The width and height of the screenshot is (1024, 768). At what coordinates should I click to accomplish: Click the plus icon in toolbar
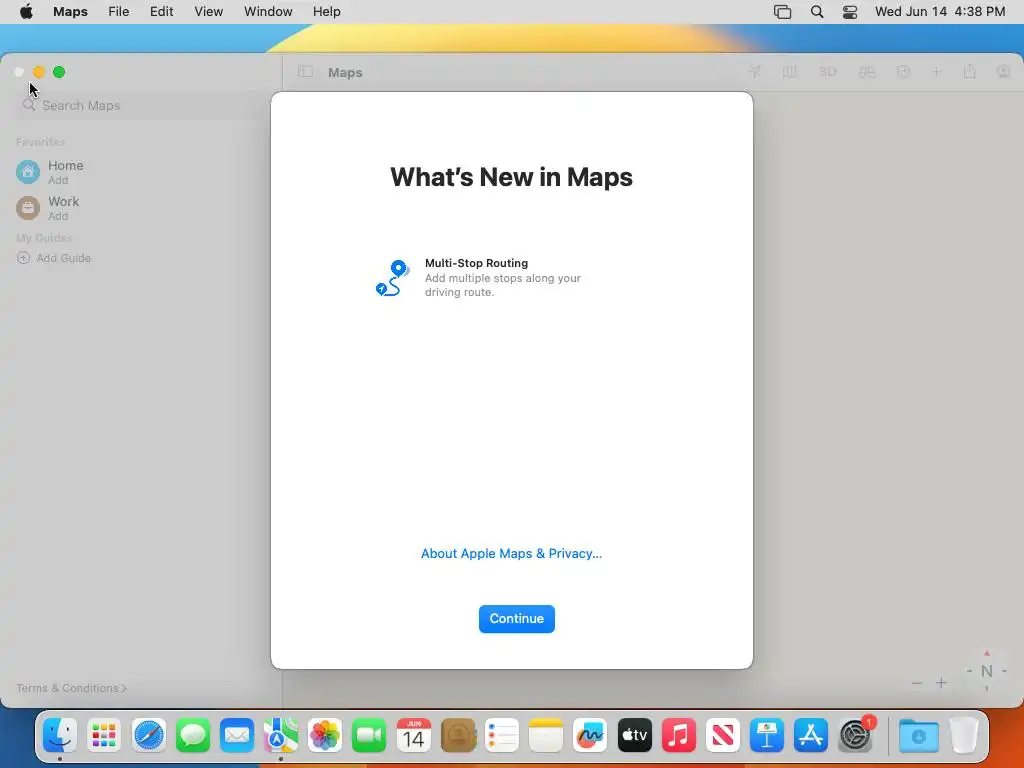[936, 72]
